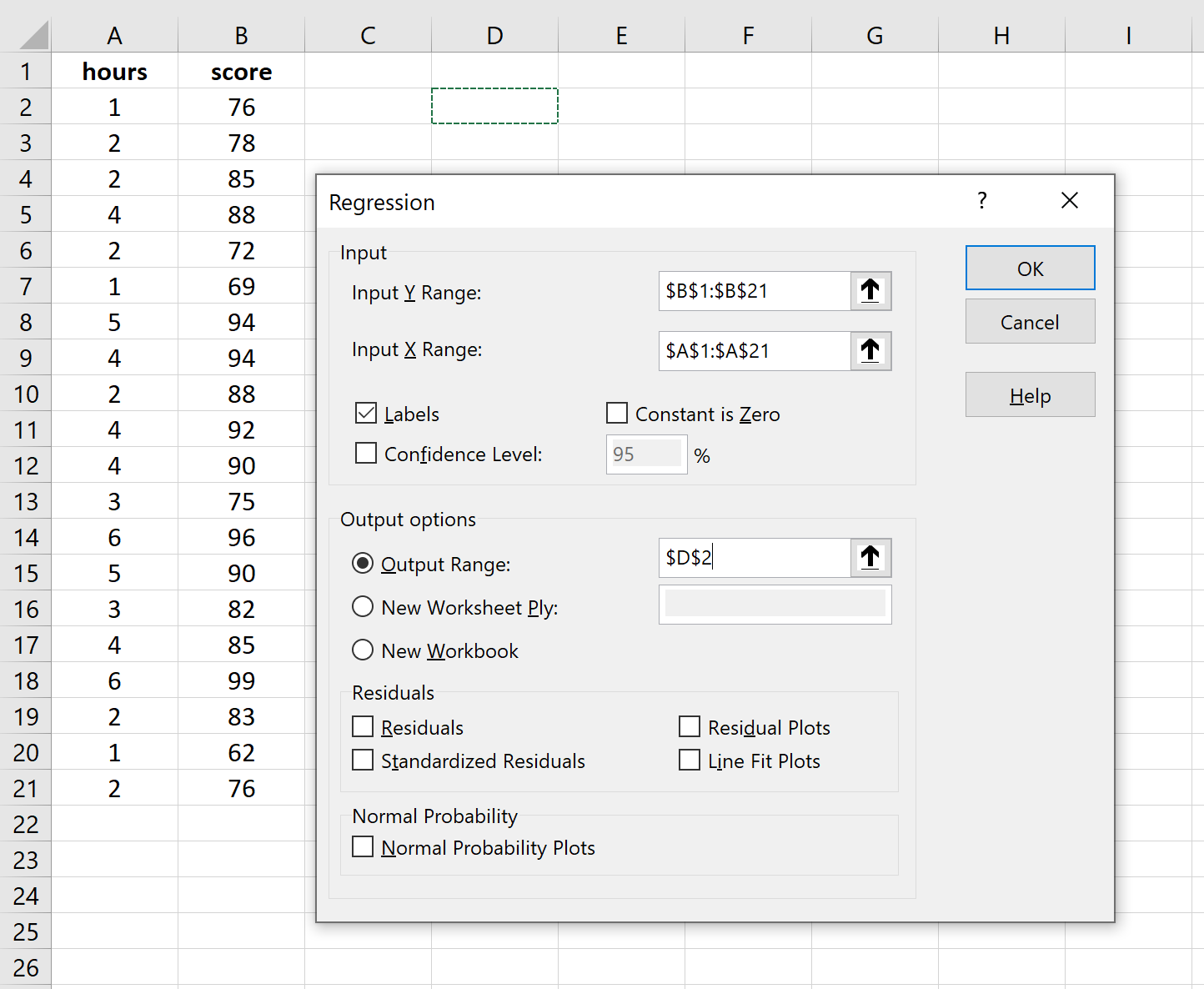Tick the Line Fit Plots checkbox

click(690, 761)
